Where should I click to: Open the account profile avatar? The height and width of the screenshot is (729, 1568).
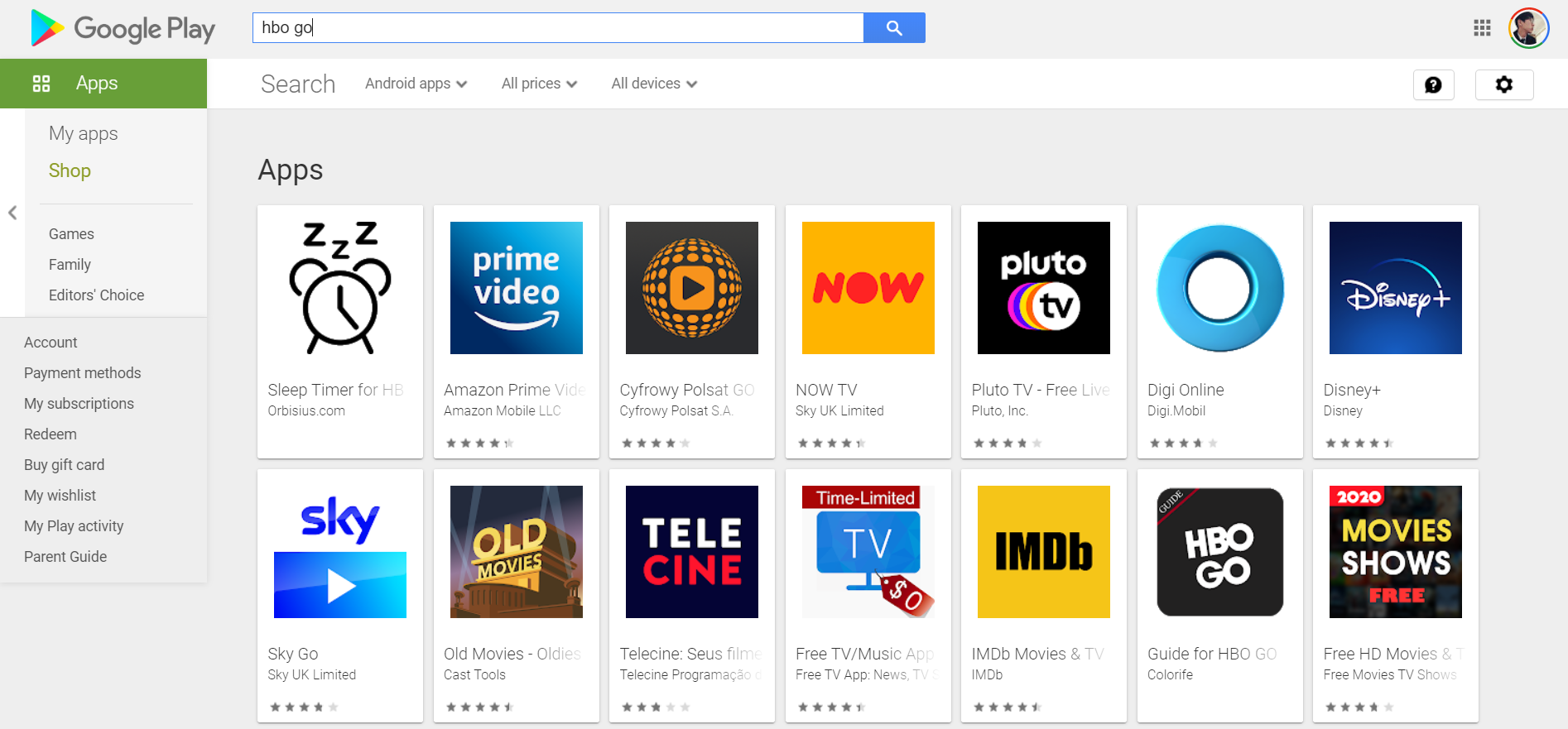pyautogui.click(x=1528, y=28)
